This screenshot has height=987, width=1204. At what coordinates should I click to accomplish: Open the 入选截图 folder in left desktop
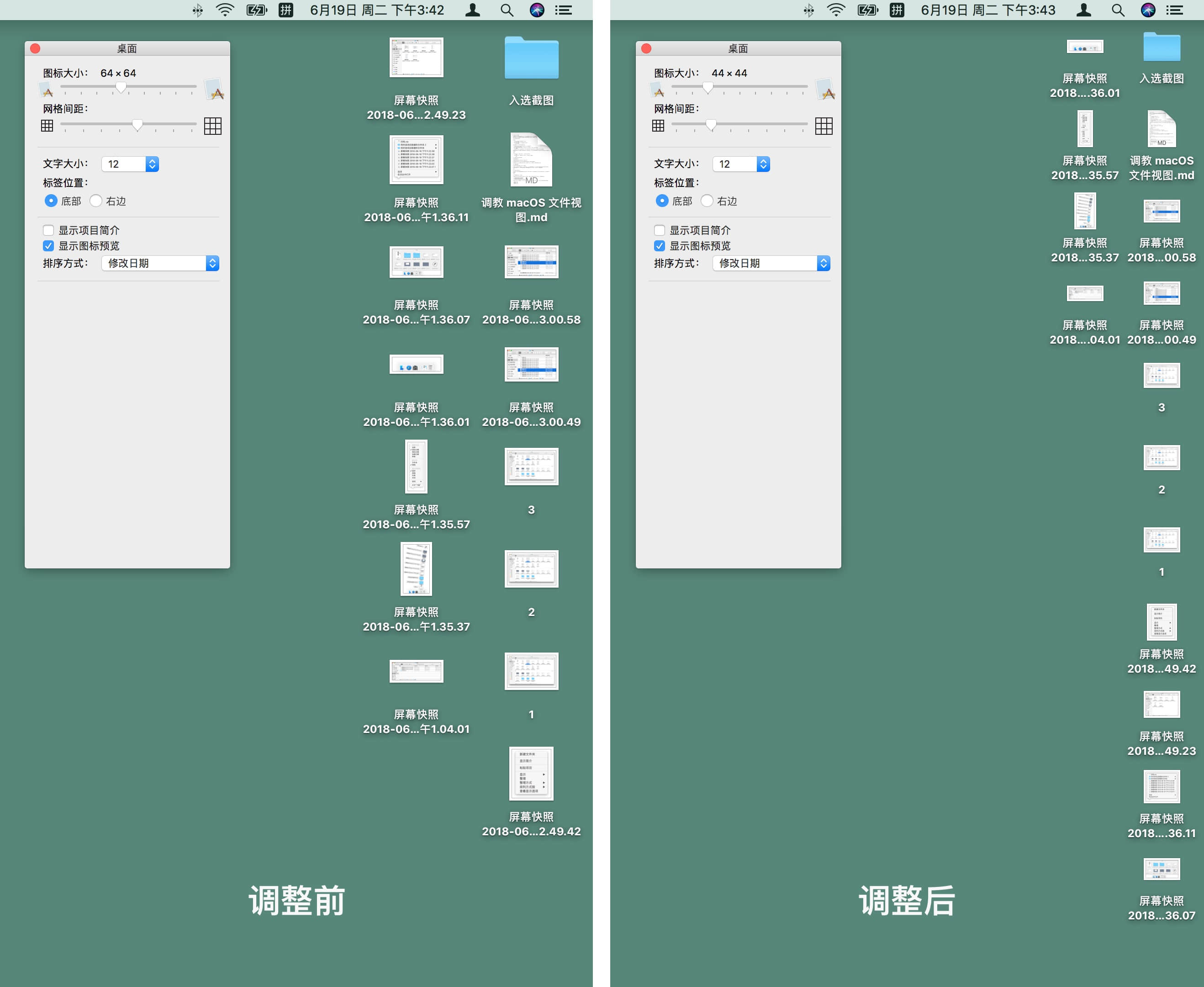tap(531, 58)
